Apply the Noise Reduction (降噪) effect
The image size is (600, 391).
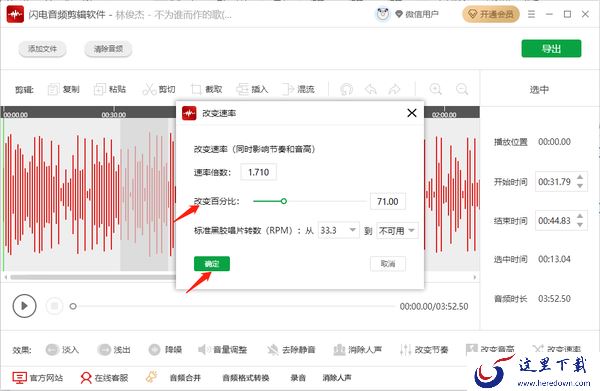(165, 350)
